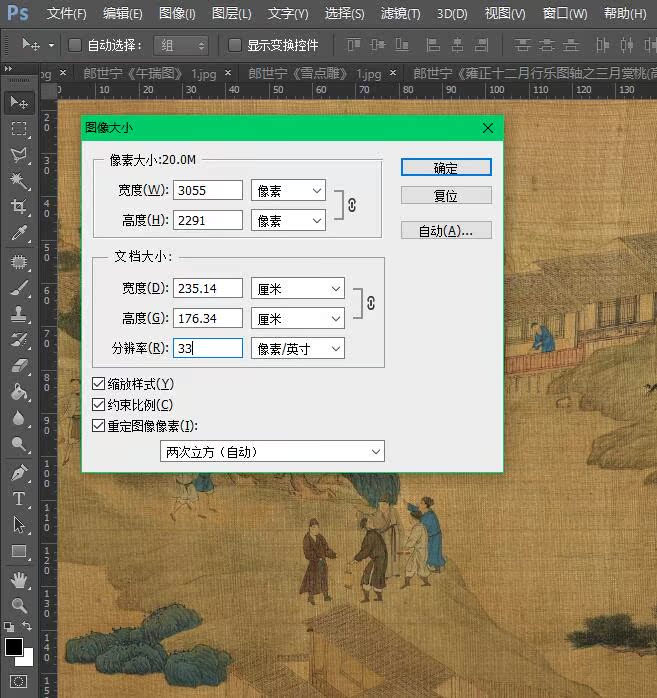This screenshot has width=657, height=698.
Task: Swap foreground and background colors
Action: (27, 626)
